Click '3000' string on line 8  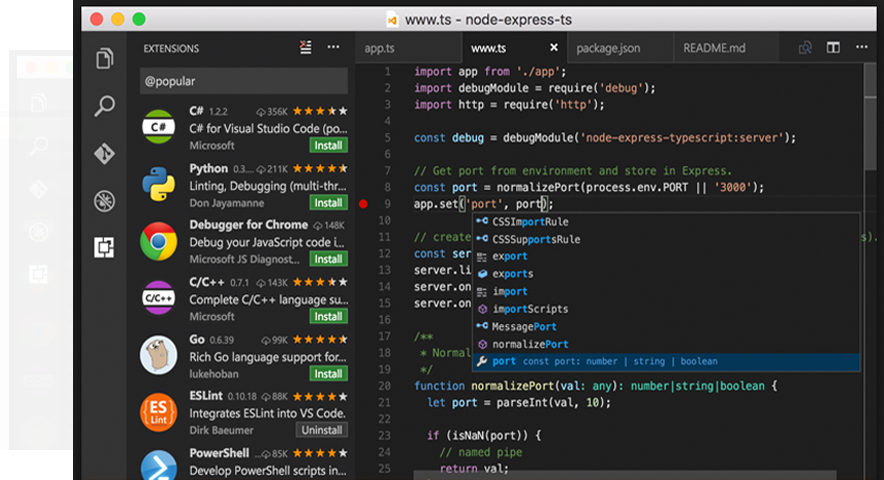[x=732, y=187]
